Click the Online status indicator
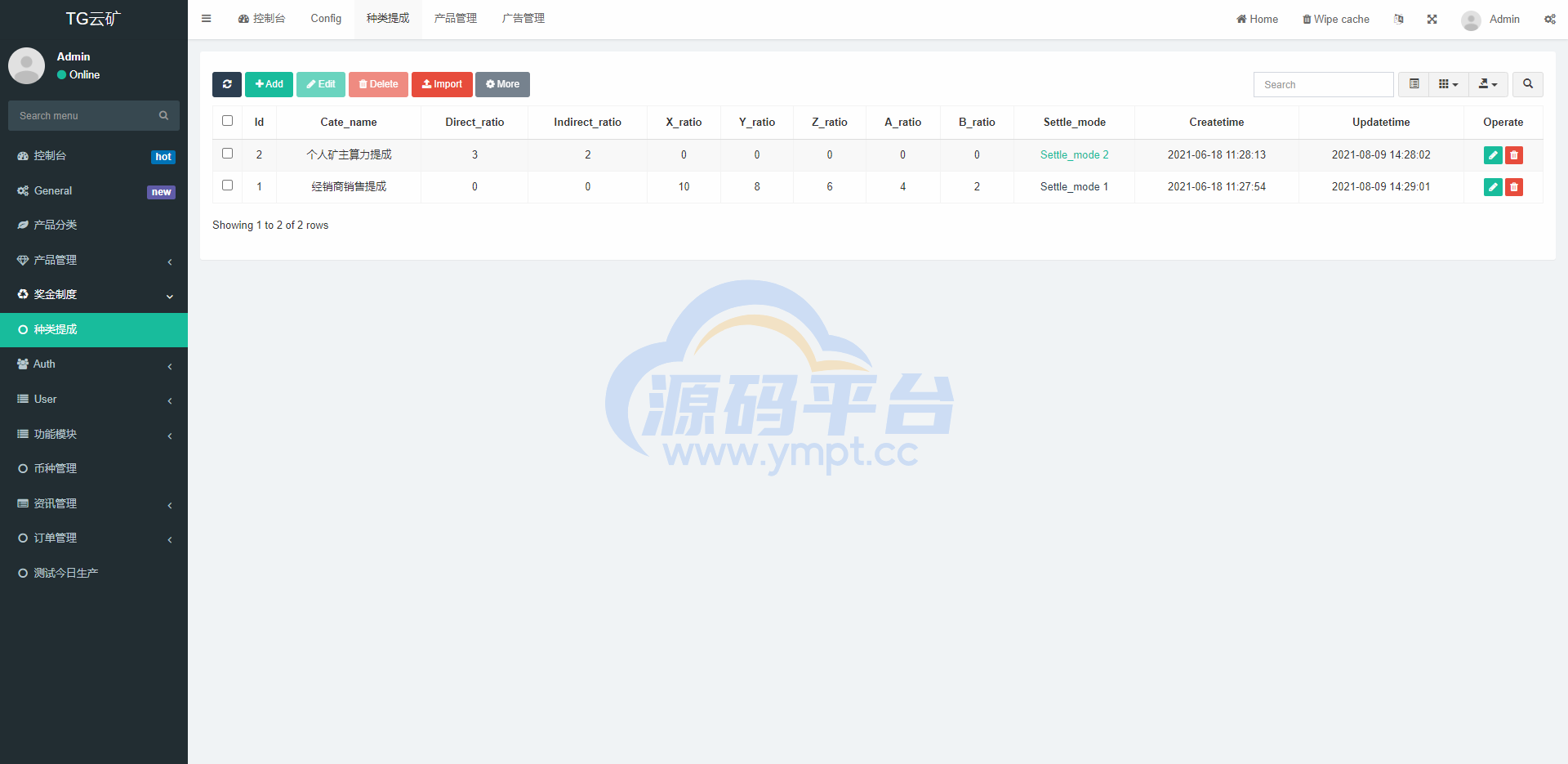Screen dimensions: 1568x764 (x=78, y=74)
